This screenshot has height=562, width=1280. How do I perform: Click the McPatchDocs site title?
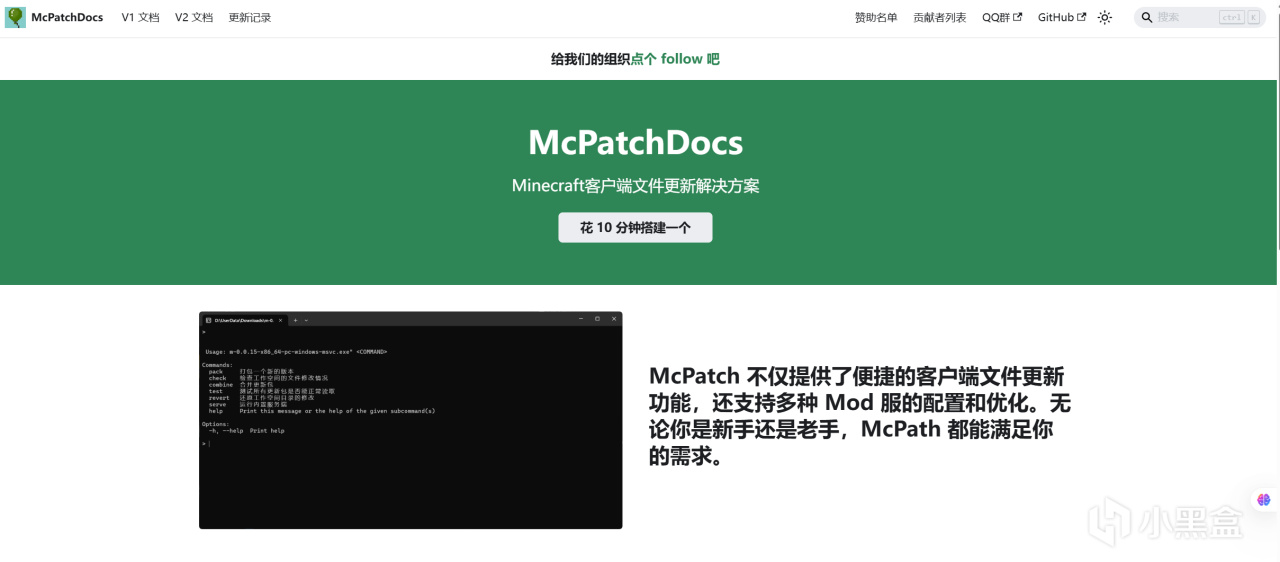[67, 18]
